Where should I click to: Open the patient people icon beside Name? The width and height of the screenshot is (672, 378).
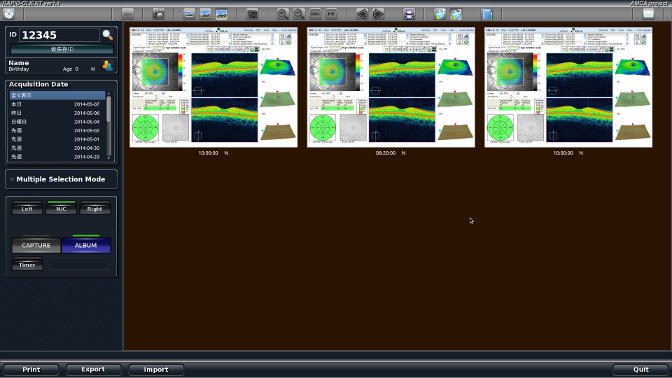pos(108,66)
